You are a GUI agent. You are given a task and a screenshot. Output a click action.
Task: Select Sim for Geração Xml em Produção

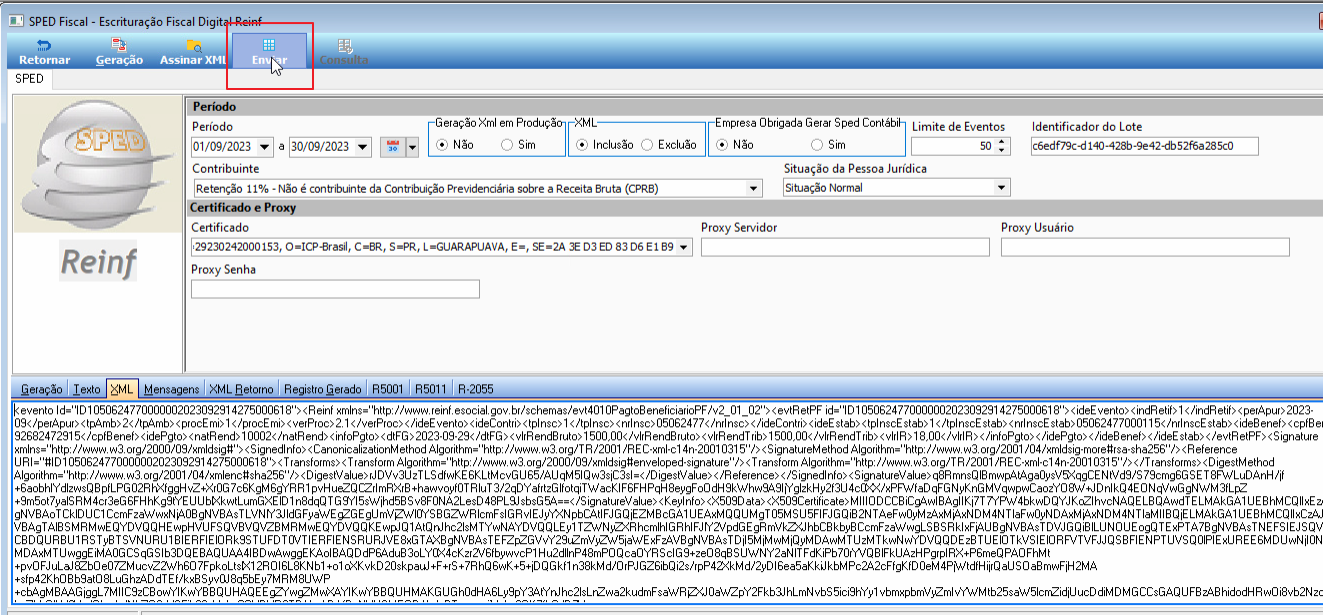[517, 144]
